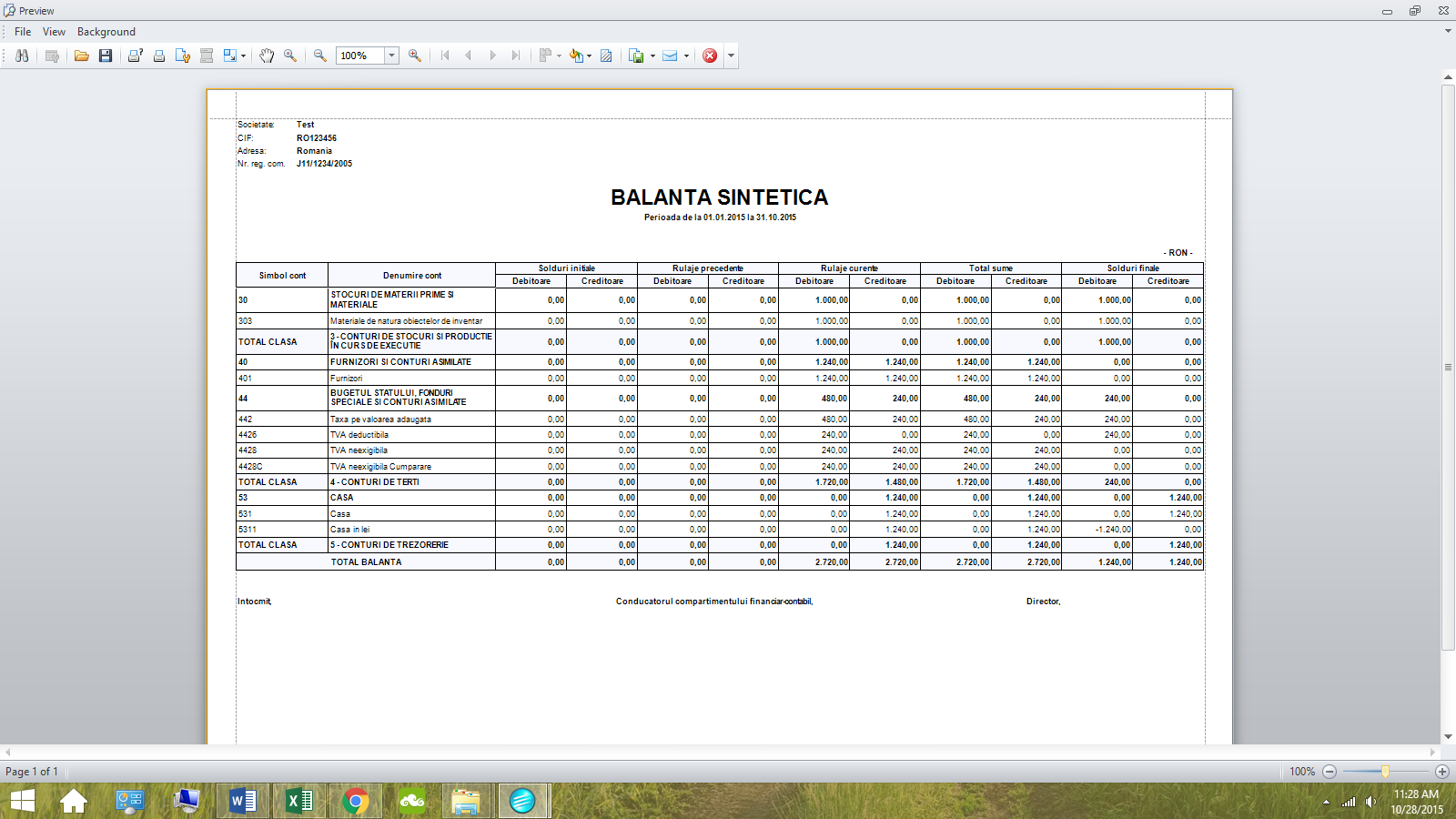Click the 'Denumire cont' column header

[412, 275]
